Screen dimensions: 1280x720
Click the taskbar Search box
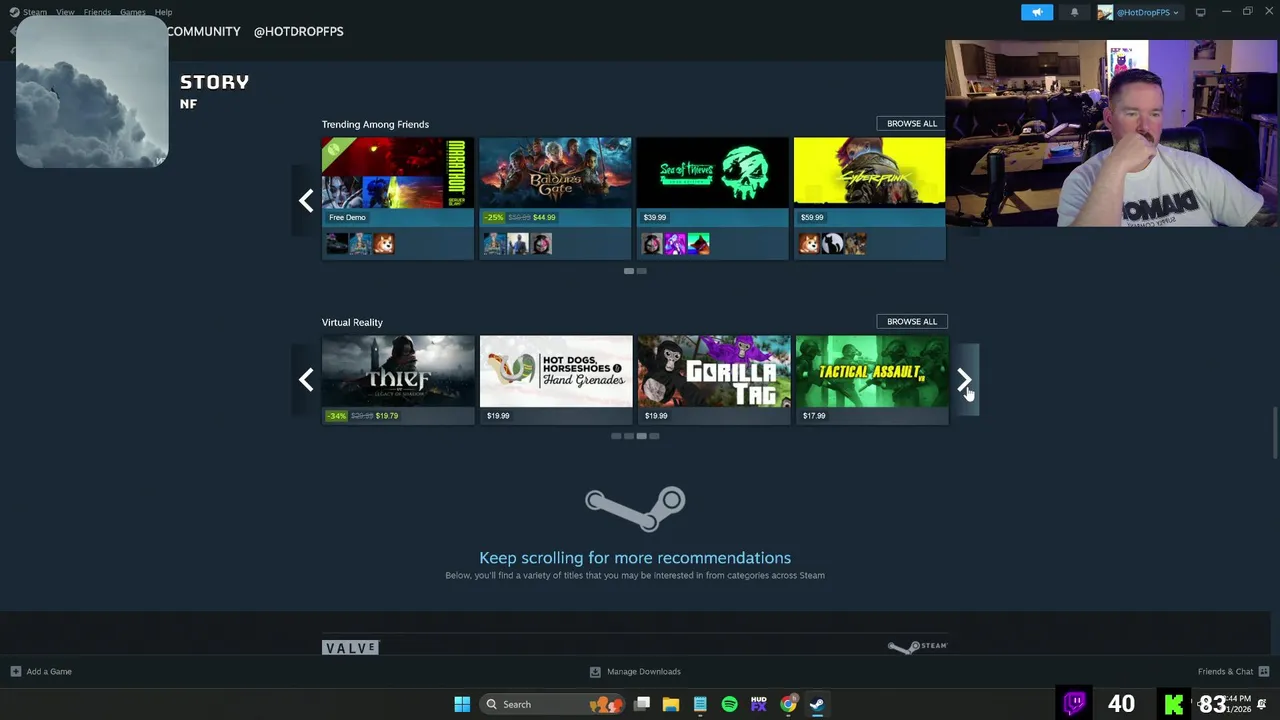(x=551, y=704)
